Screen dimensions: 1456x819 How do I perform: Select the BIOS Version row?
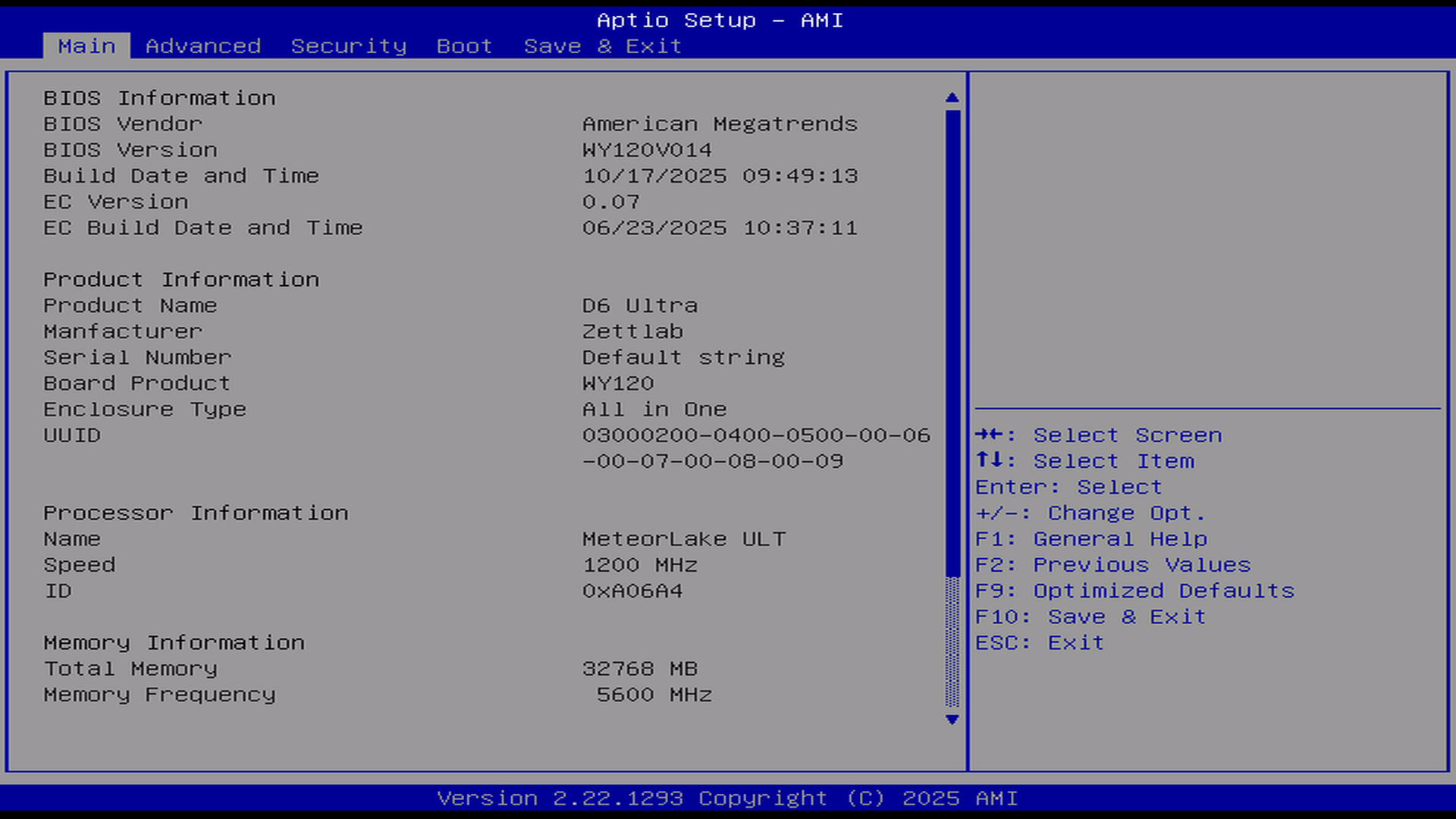pyautogui.click(x=130, y=150)
